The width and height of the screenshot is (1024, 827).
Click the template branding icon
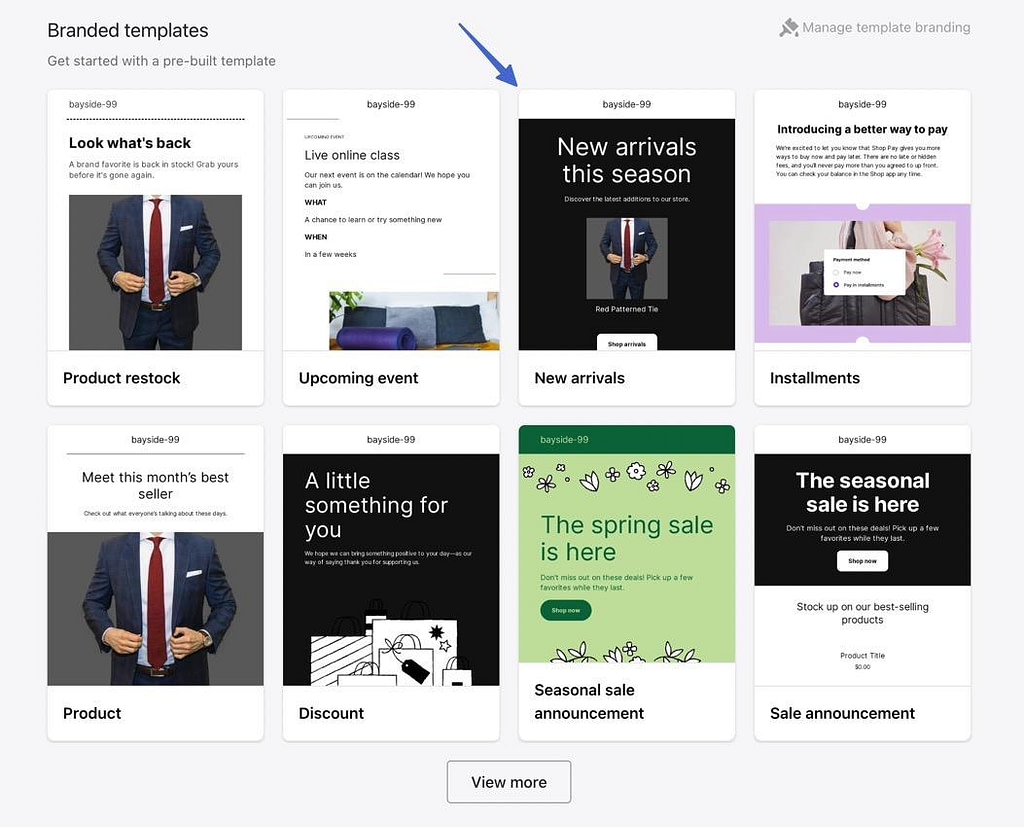coord(787,27)
